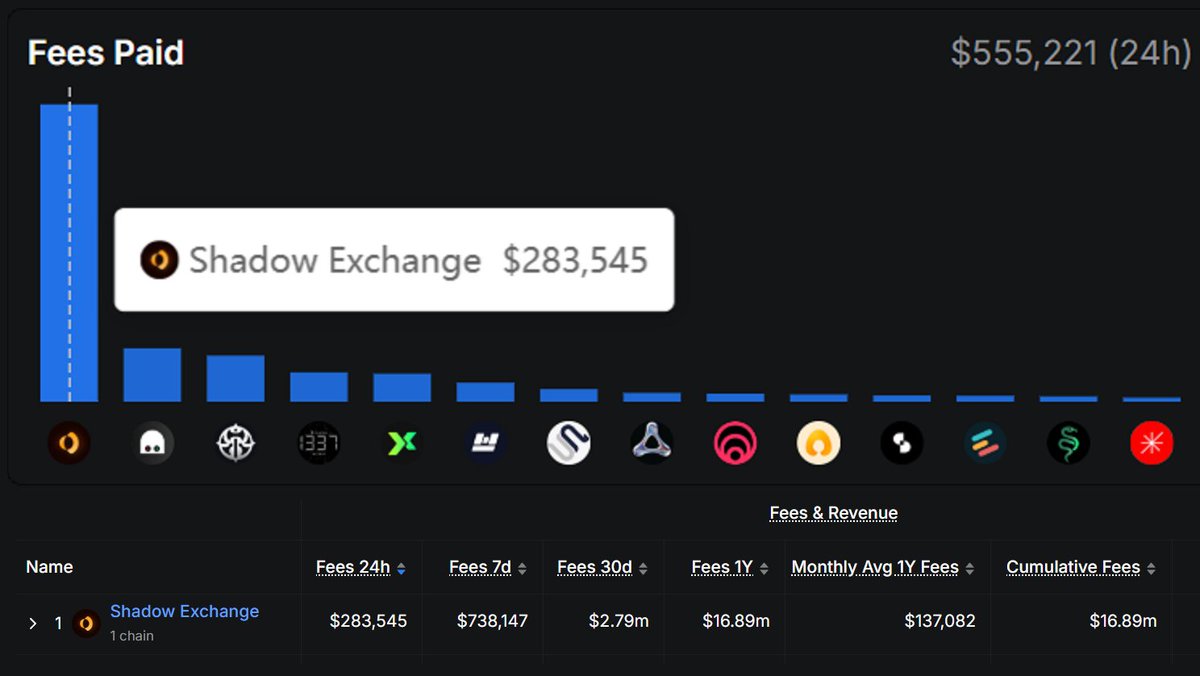Click the '$16.89m' Cumulative Fees cell
Image resolution: width=1200 pixels, height=676 pixels.
coord(1123,621)
